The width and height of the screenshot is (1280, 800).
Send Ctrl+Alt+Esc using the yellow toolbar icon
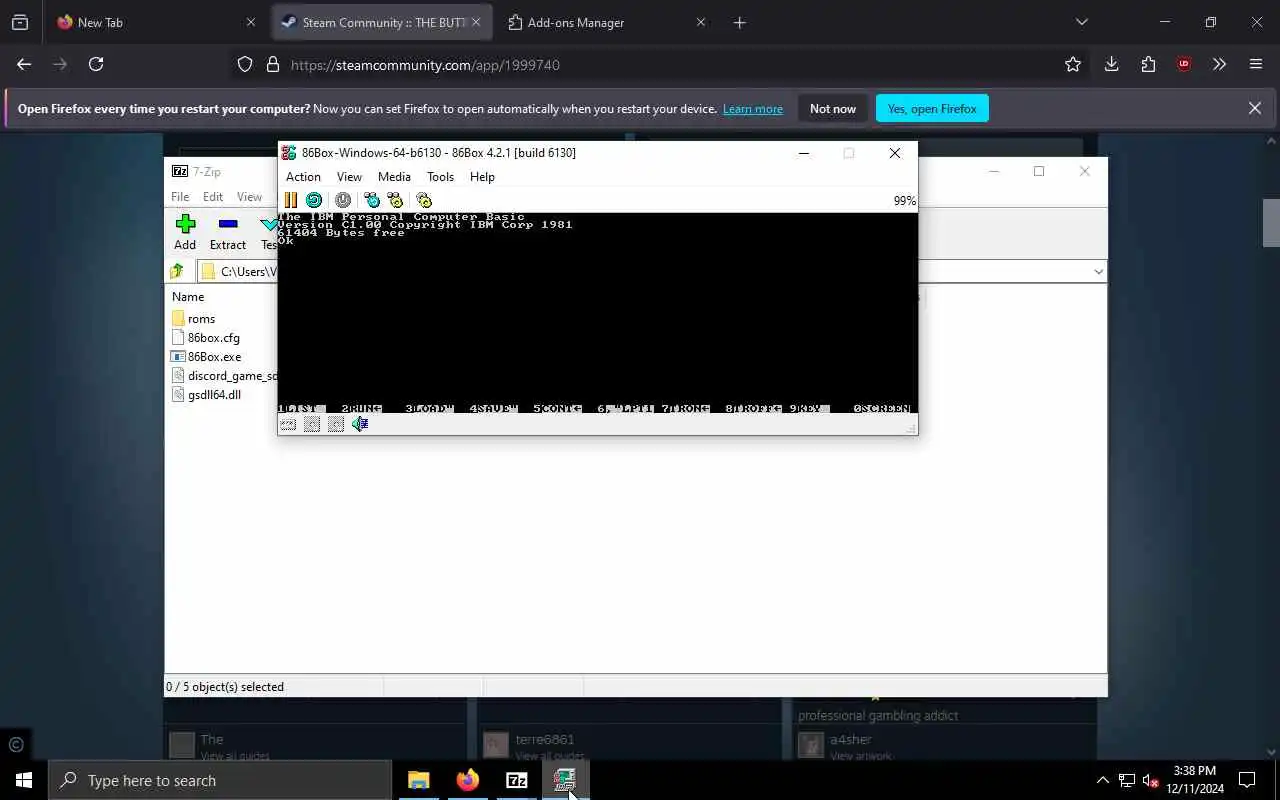pos(396,200)
